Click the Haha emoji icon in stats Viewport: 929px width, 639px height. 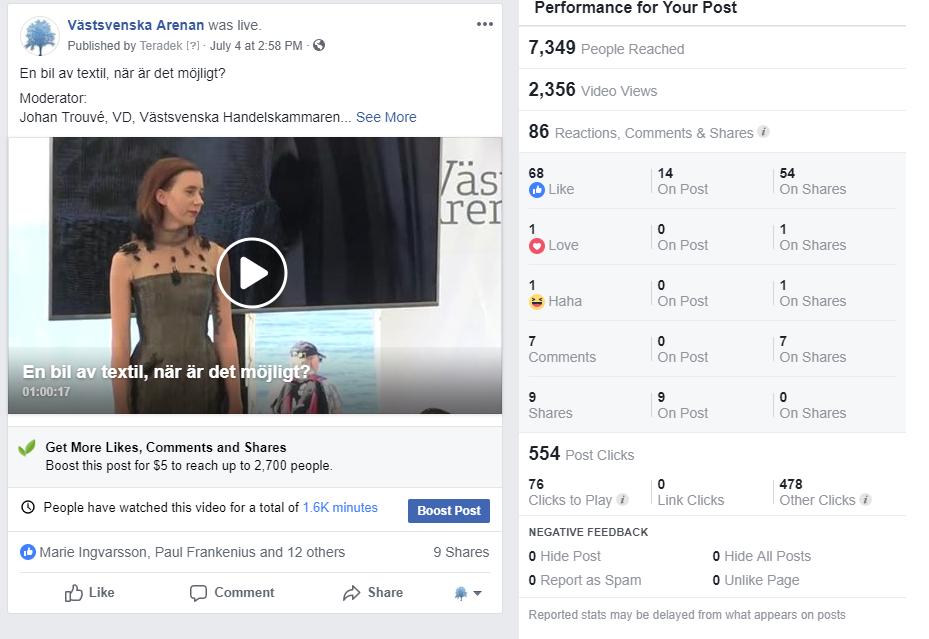coord(537,301)
